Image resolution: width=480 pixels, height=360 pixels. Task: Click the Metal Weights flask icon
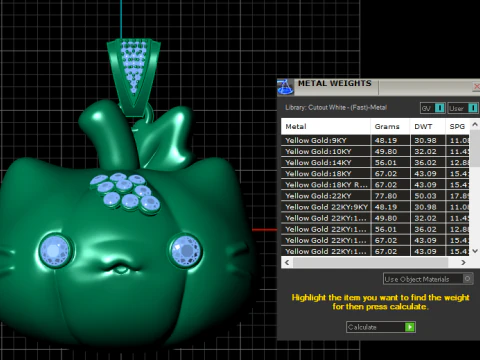pos(285,87)
